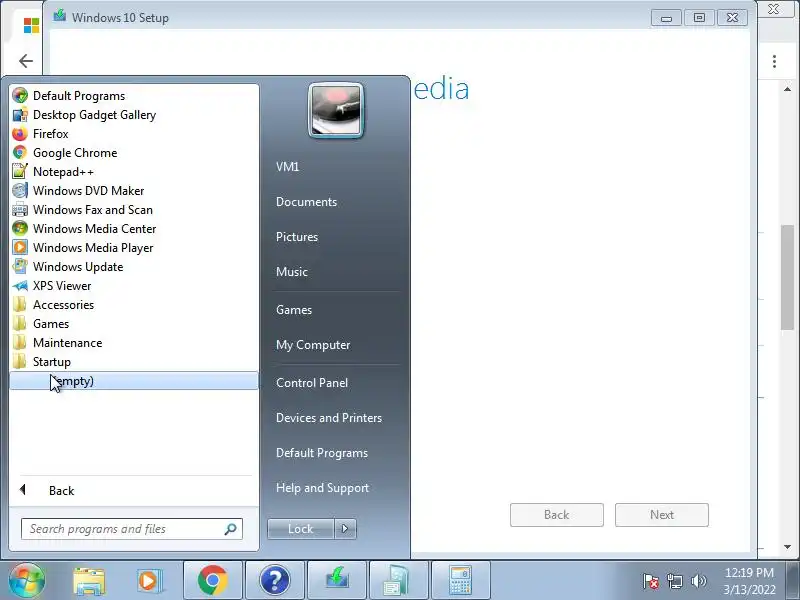The width and height of the screenshot is (800, 600).
Task: Click Back in Windows 10 Setup
Action: (557, 515)
